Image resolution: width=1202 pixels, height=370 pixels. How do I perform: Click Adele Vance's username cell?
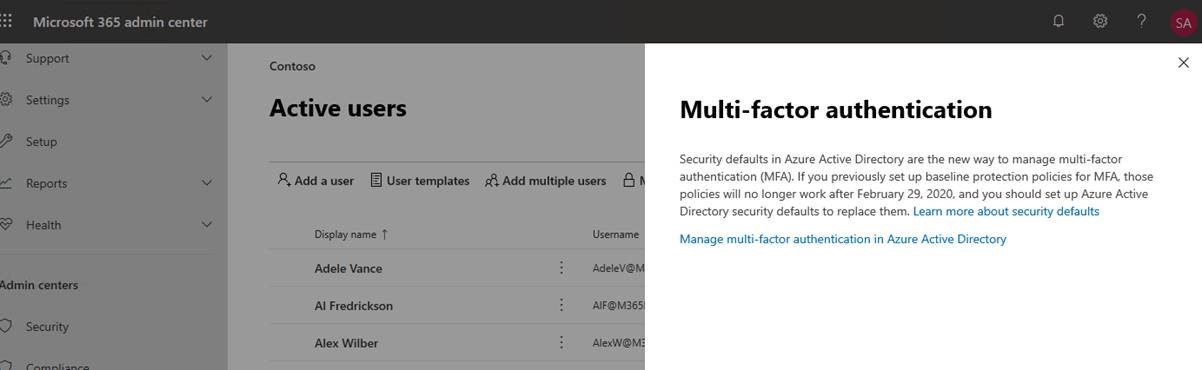[618, 269]
